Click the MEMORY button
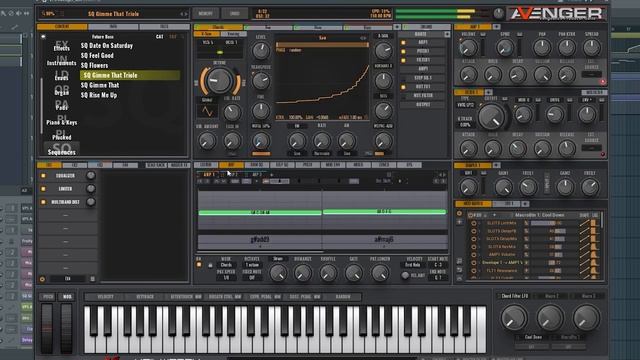640x360 pixels. [x=205, y=13]
